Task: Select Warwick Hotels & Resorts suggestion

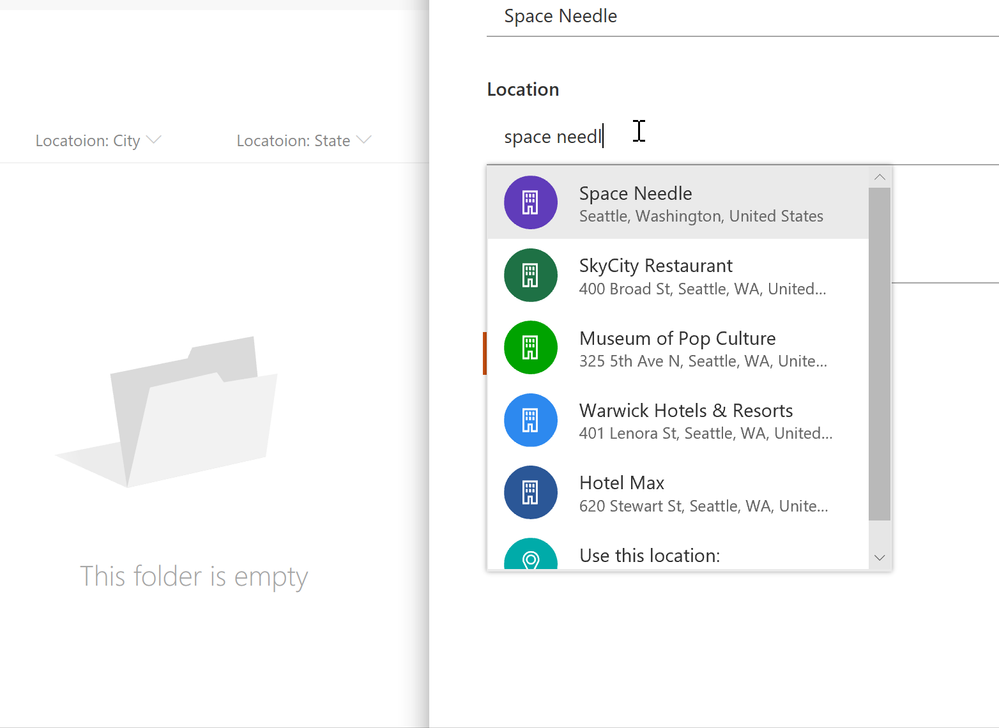Action: tap(677, 420)
